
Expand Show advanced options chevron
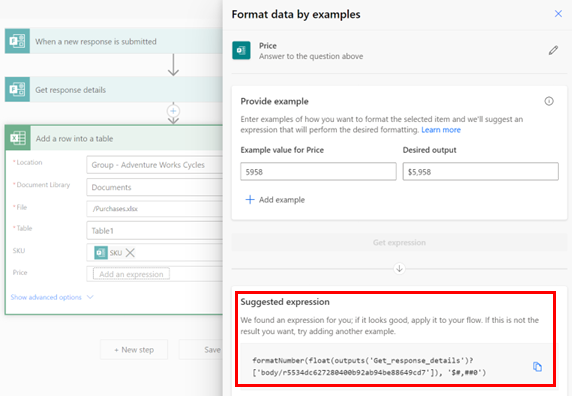click(90, 297)
